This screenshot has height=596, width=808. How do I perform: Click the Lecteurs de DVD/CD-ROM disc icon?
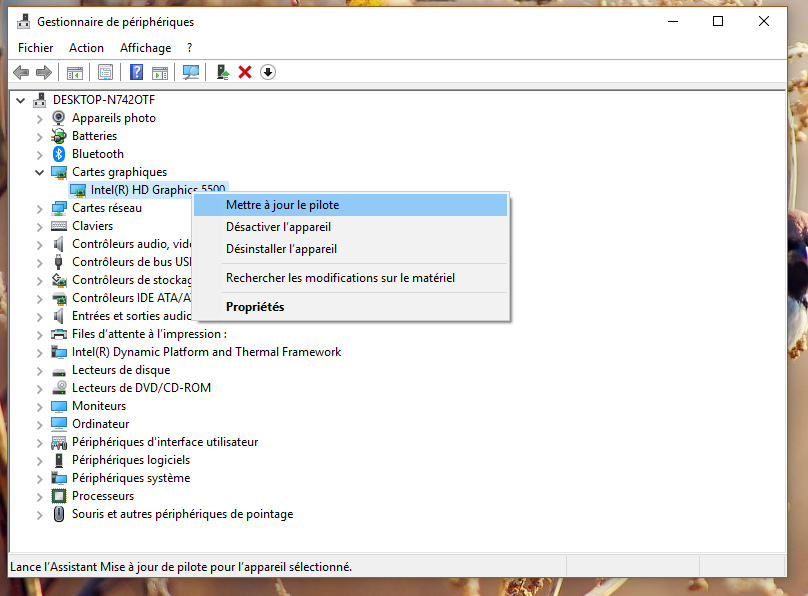click(59, 388)
